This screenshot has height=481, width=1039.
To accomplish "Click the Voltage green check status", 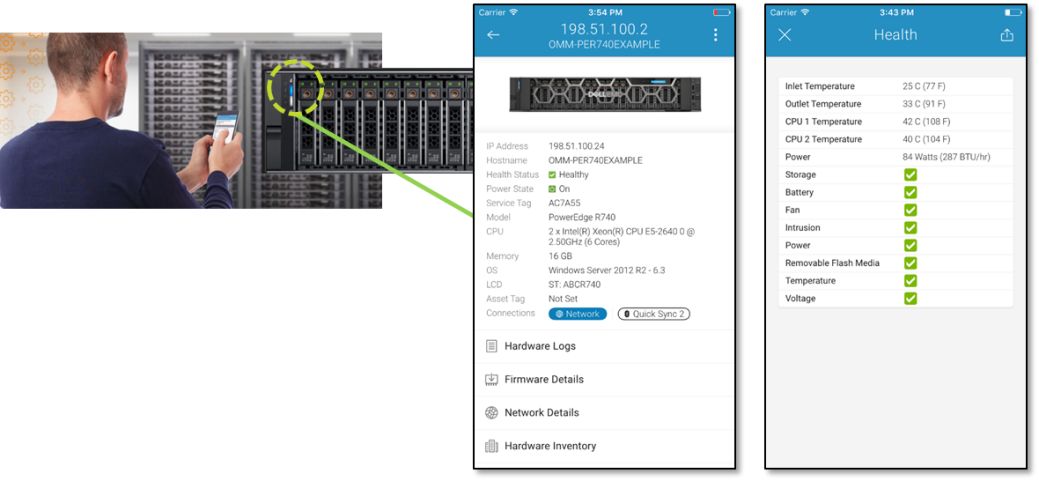I will pos(910,298).
